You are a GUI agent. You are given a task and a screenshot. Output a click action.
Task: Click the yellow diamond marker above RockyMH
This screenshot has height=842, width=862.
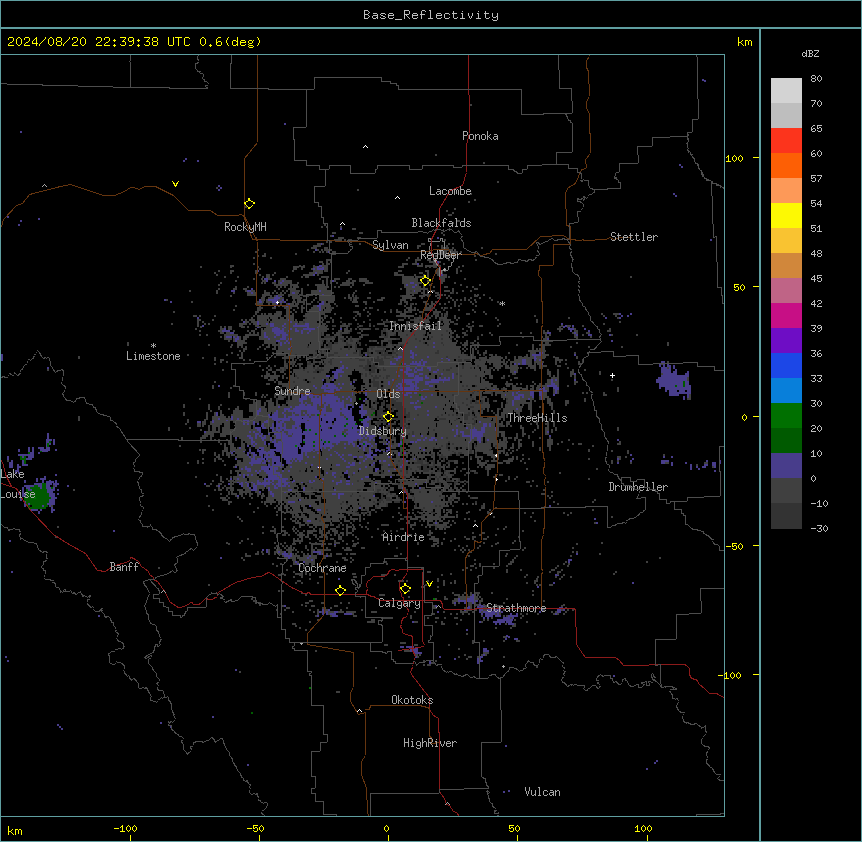(x=249, y=204)
